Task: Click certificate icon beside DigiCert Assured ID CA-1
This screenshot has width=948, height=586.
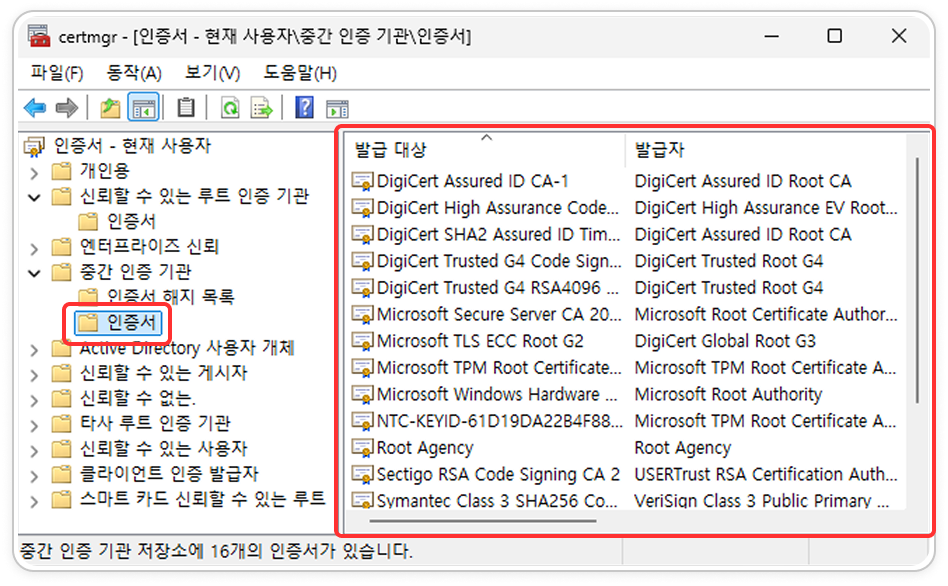Action: click(x=362, y=181)
